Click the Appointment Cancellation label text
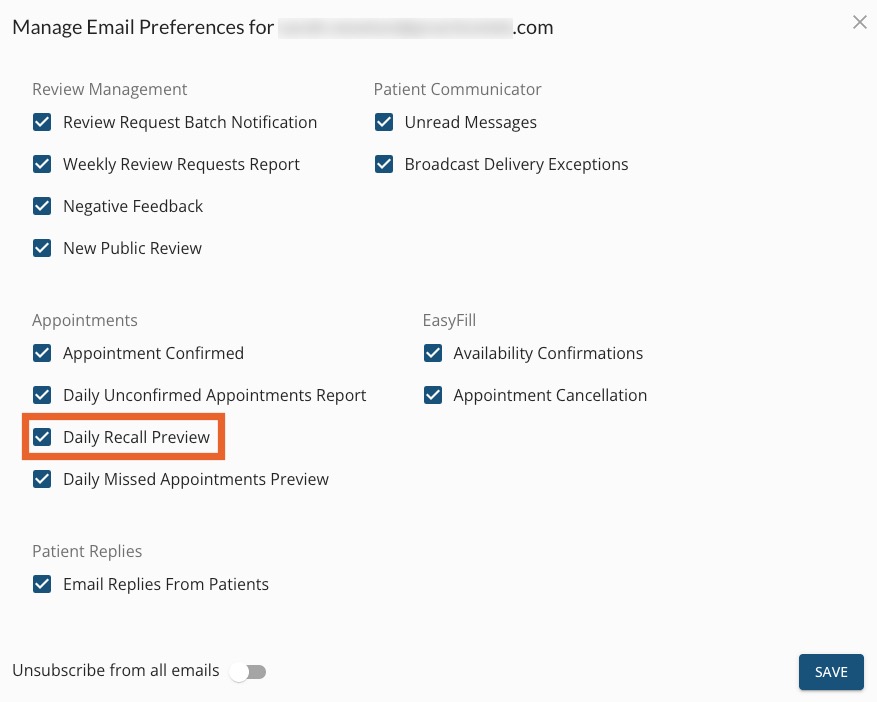The height and width of the screenshot is (702, 877). tap(550, 395)
